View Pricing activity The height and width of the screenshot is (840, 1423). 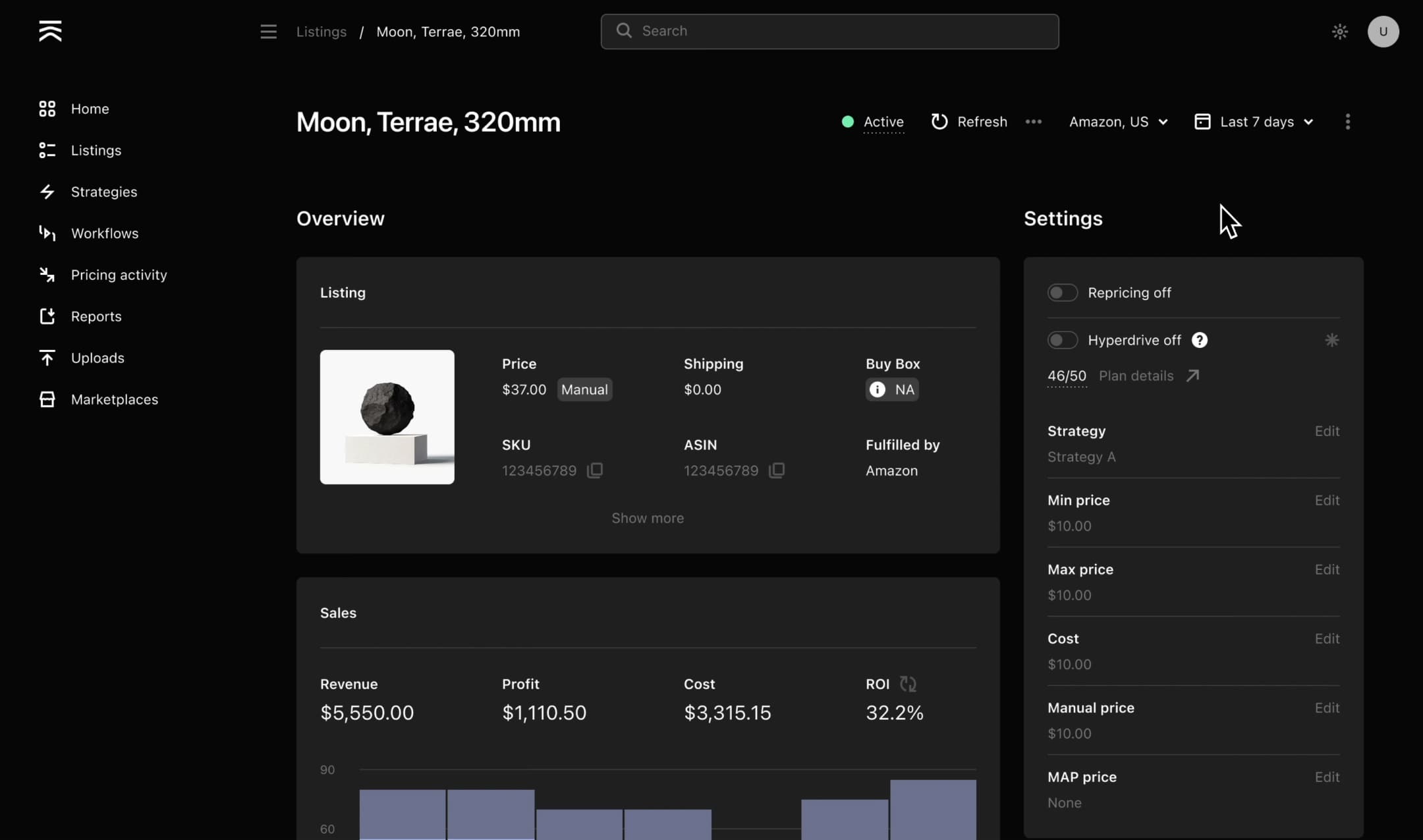119,275
